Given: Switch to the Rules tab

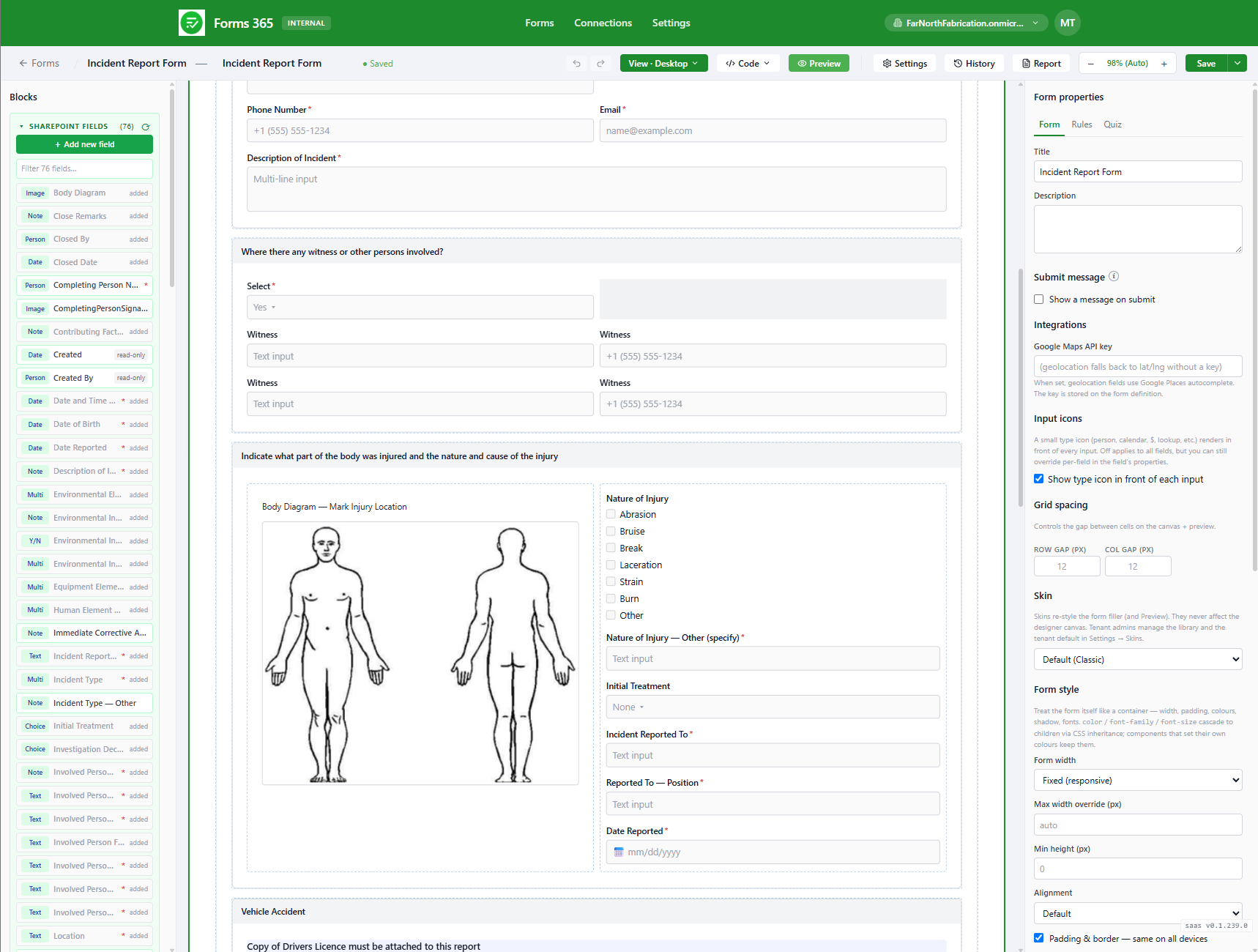Looking at the screenshot, I should tap(1082, 124).
